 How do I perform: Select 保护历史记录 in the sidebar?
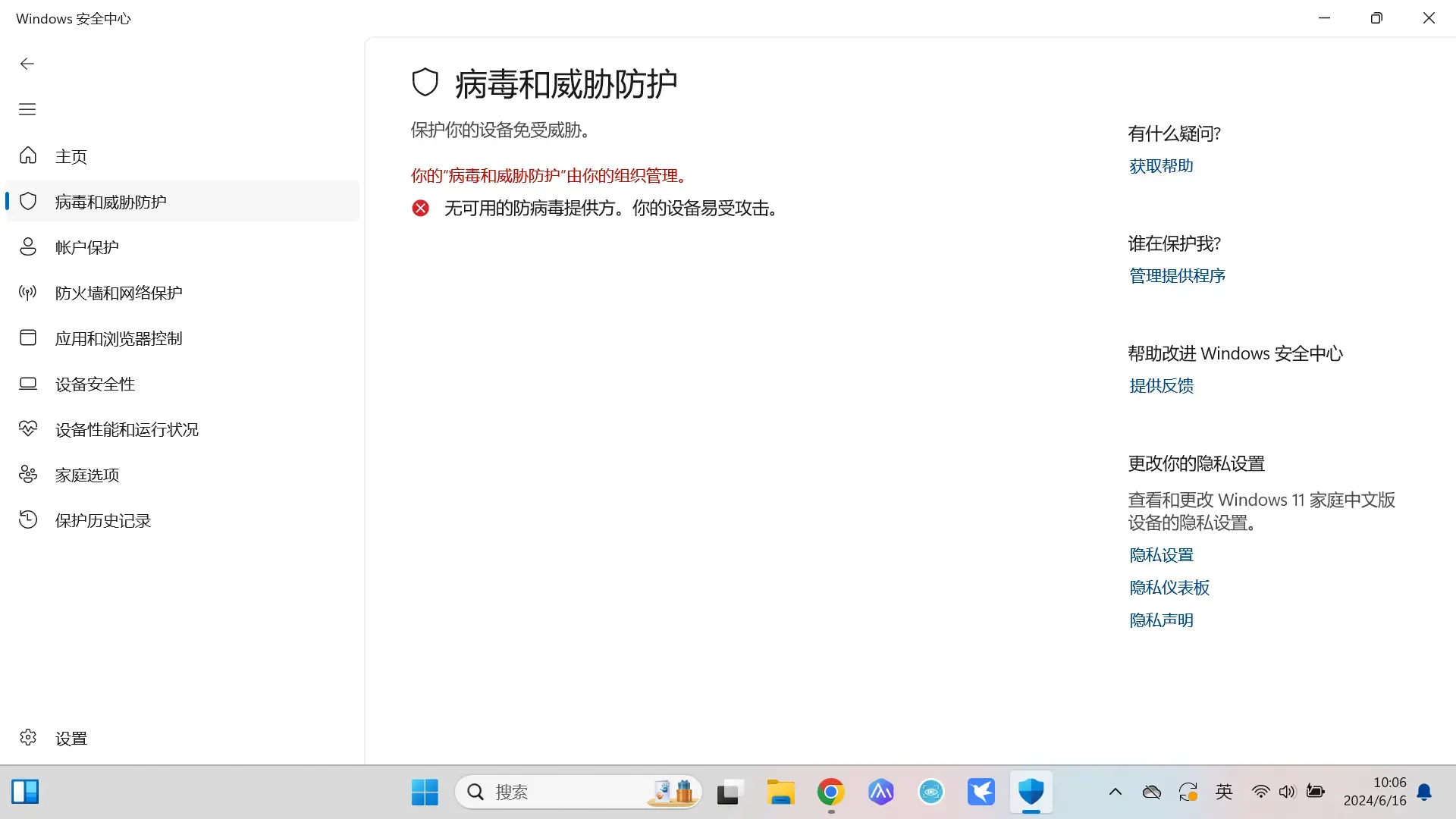182,520
